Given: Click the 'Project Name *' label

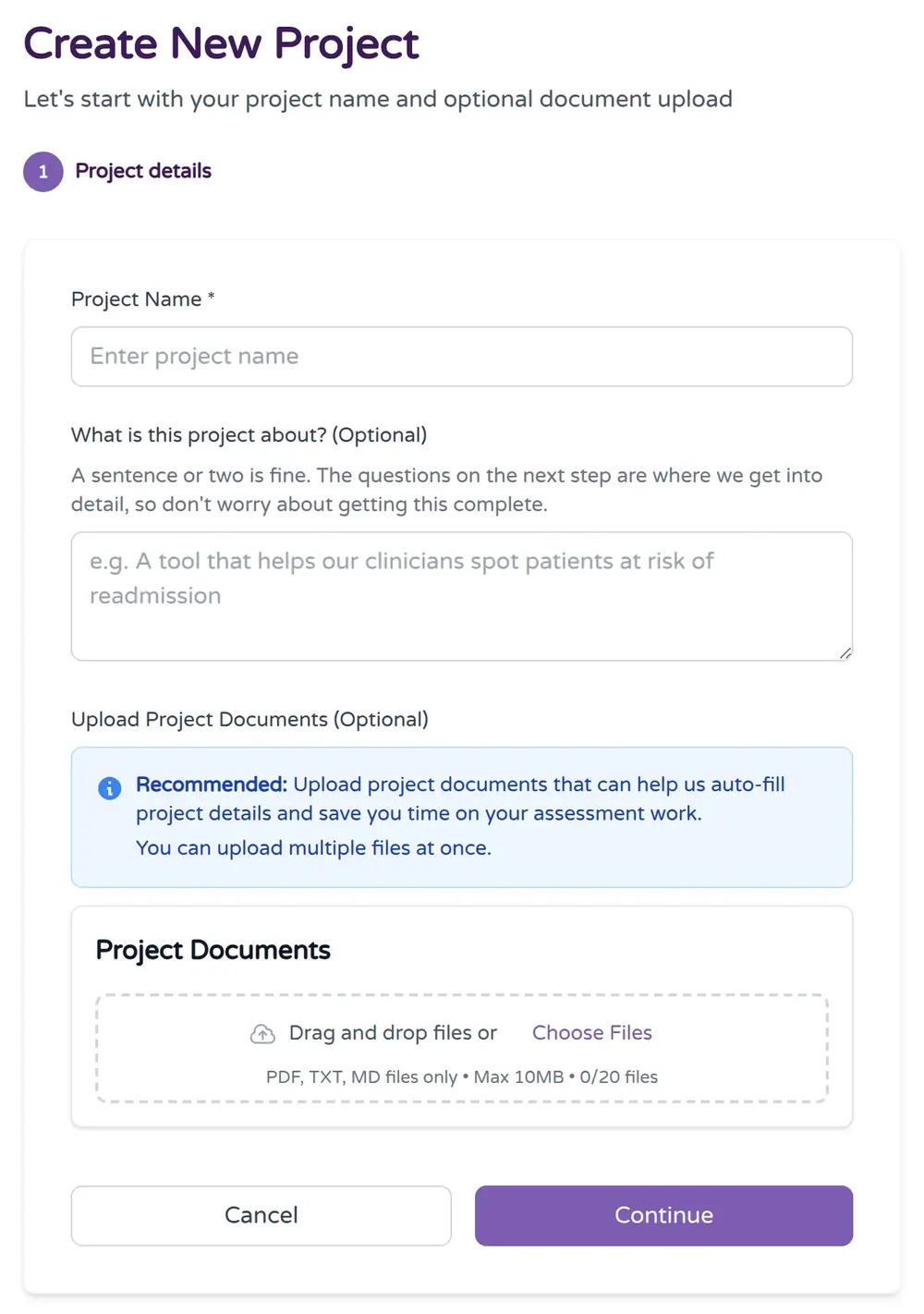Looking at the screenshot, I should pos(143,299).
